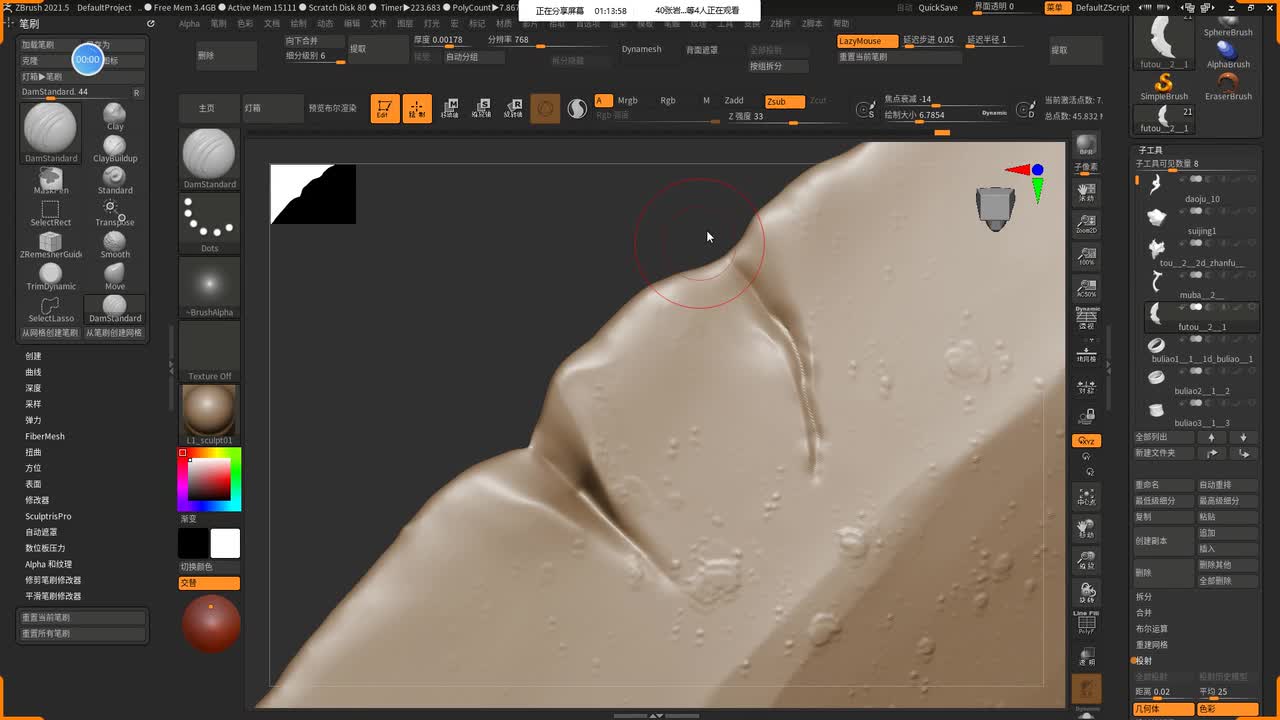
Task: Click the Zoom2D icon
Action: (x=1086, y=222)
